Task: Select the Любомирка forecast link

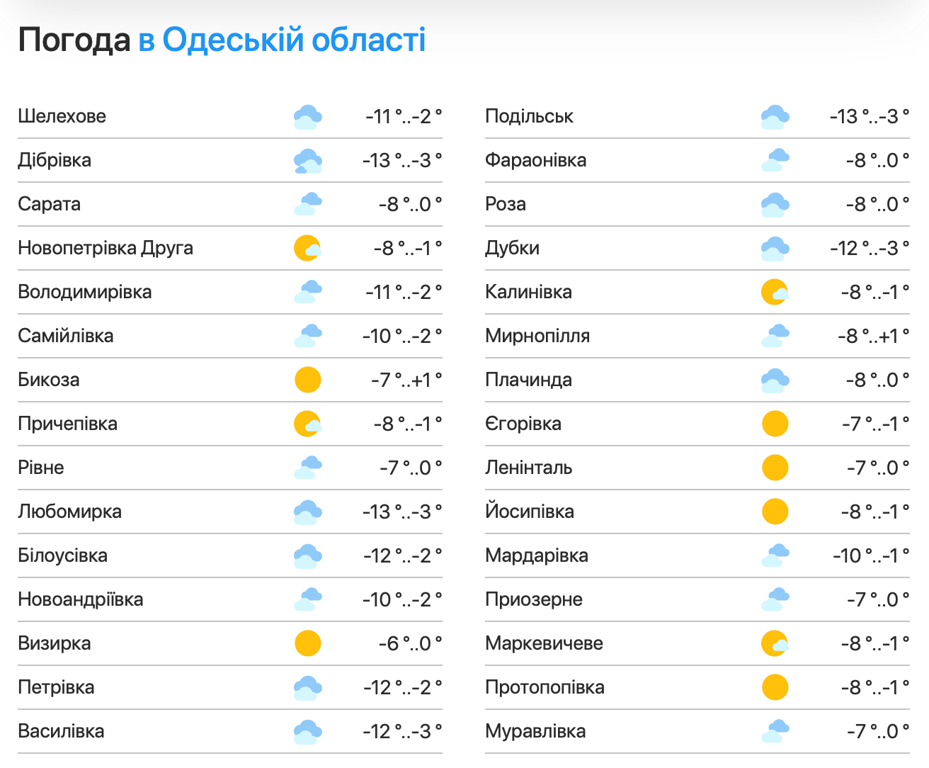Action: (x=70, y=511)
